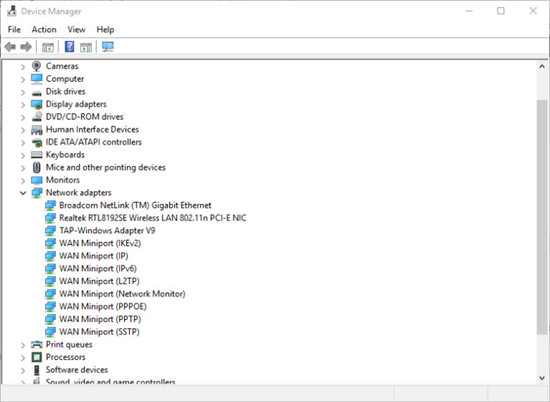Select WAN Miniport (IP)
Viewport: 550px width, 402px height.
pyautogui.click(x=94, y=256)
